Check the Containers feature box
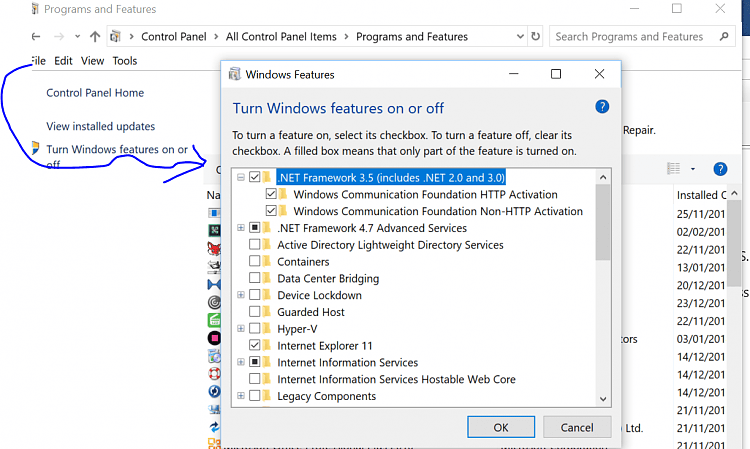This screenshot has width=750, height=449. click(x=255, y=262)
